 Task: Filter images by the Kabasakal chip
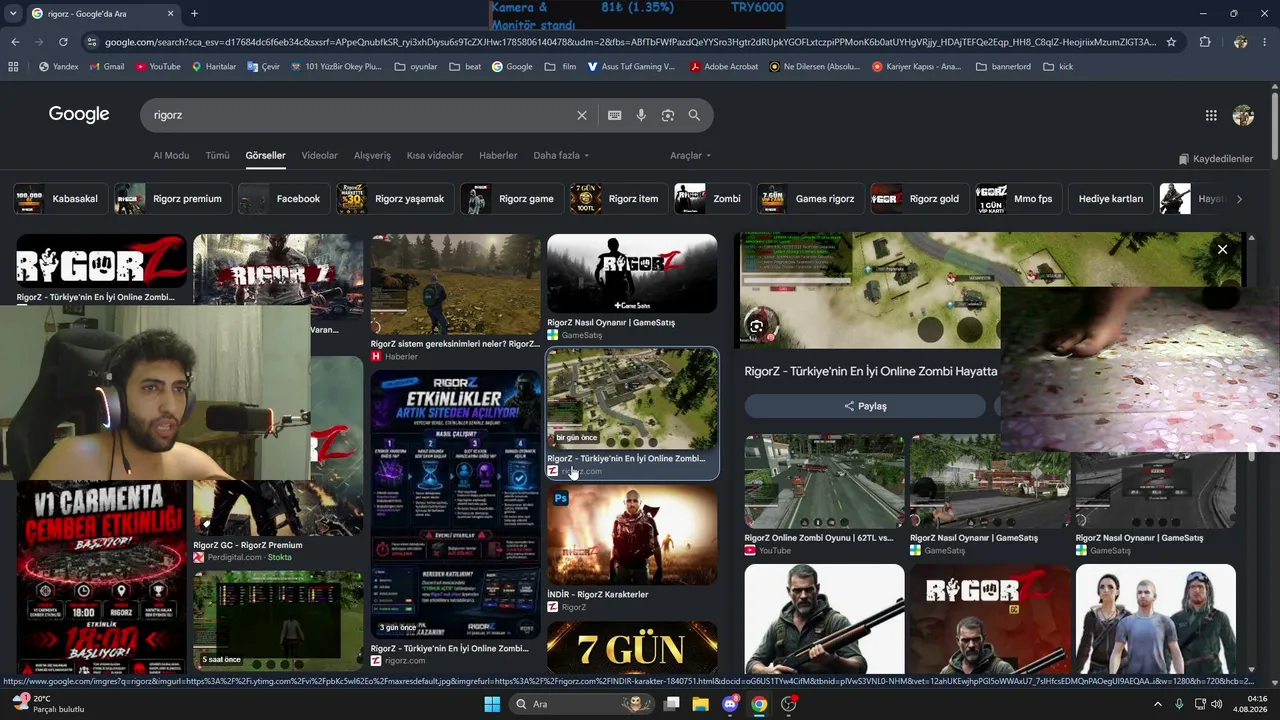(x=61, y=199)
